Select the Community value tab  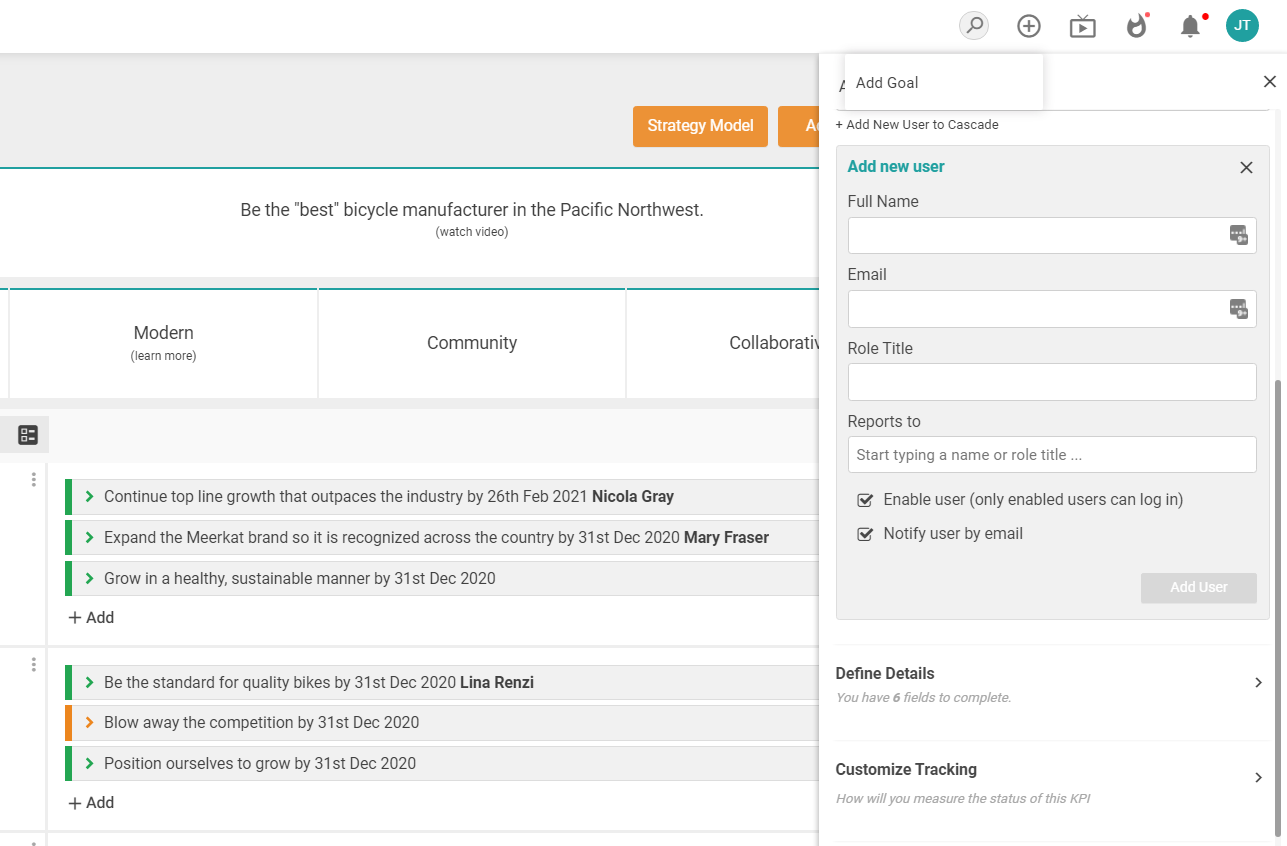[472, 343]
